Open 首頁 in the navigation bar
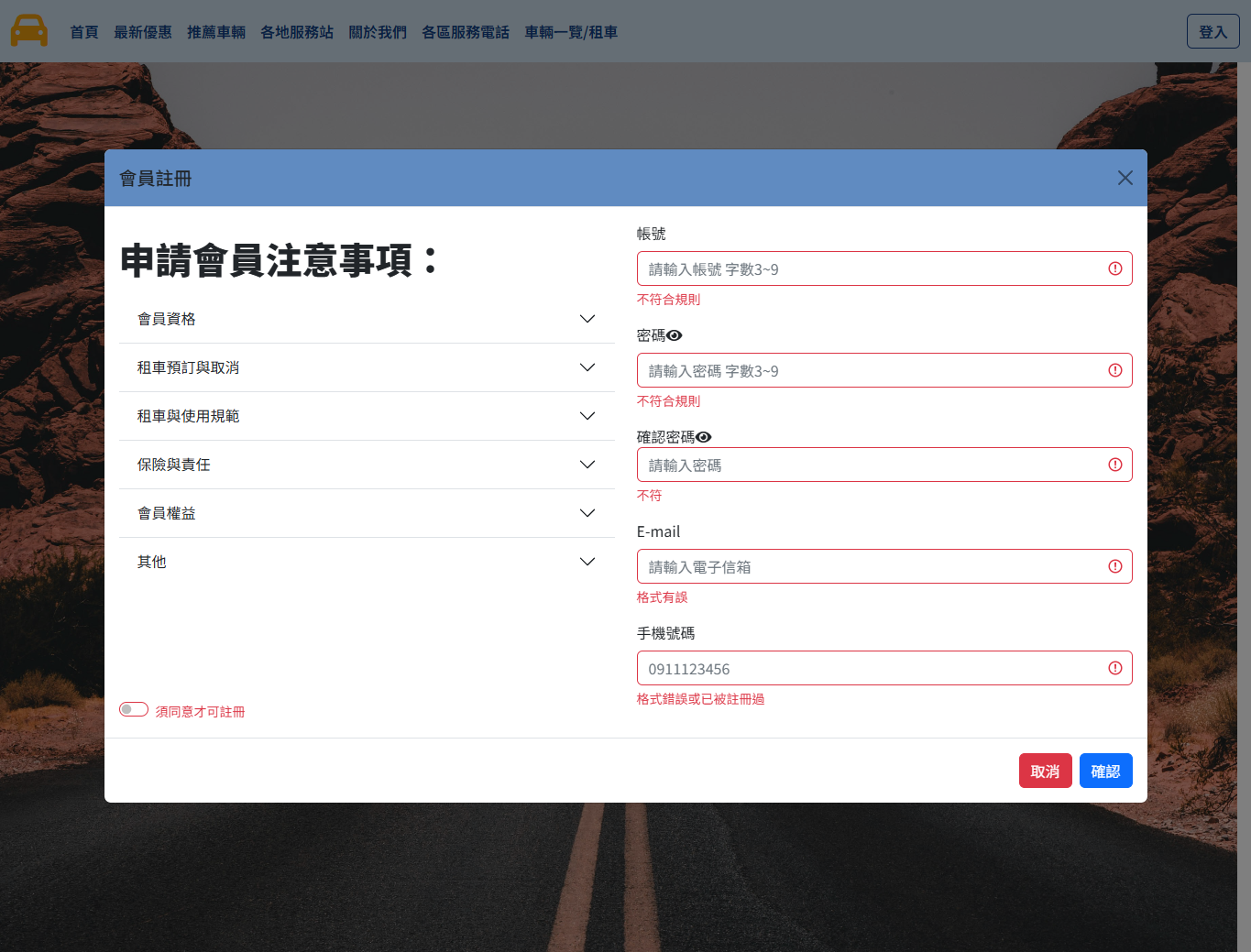The height and width of the screenshot is (952, 1251). [84, 32]
